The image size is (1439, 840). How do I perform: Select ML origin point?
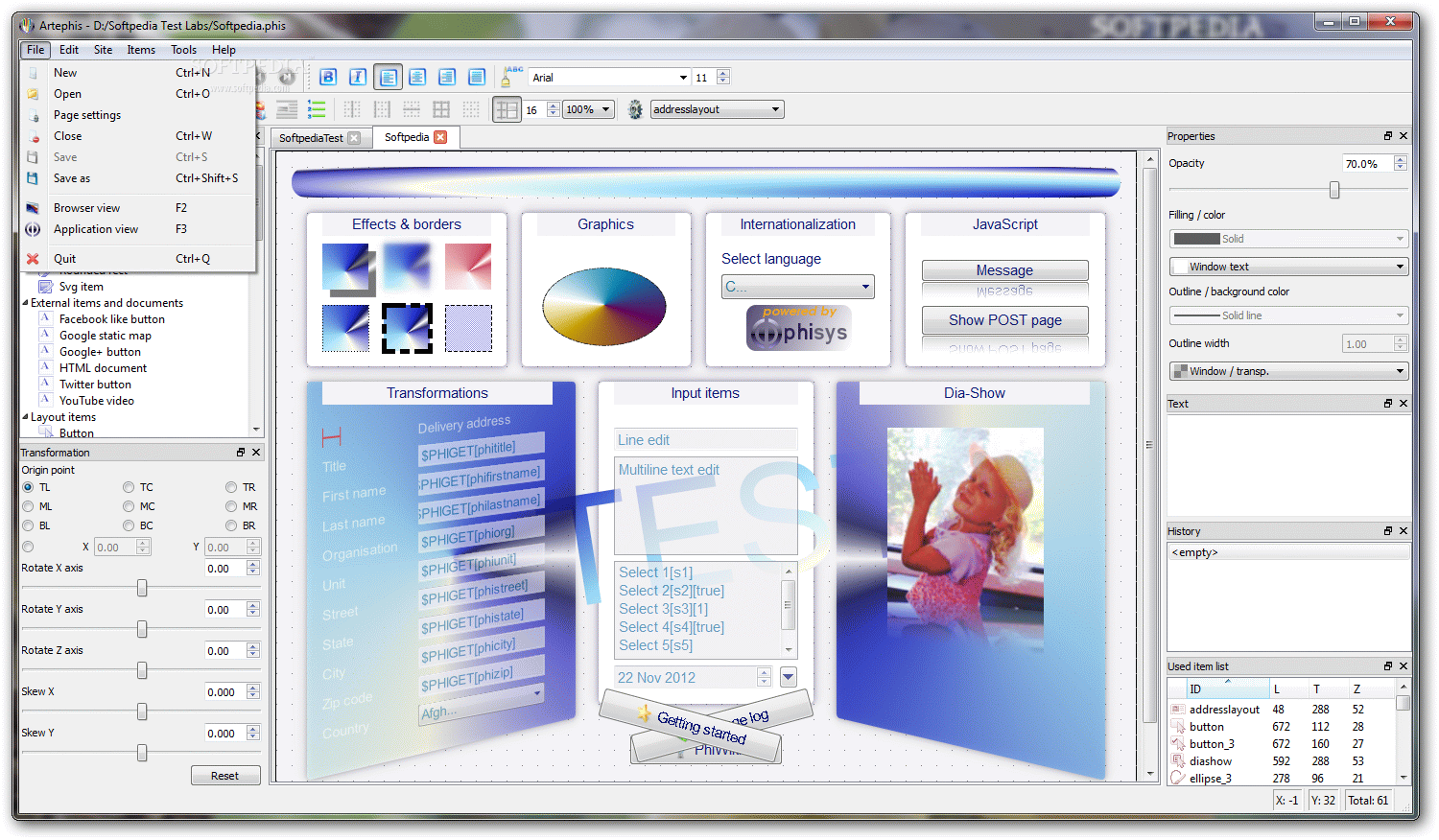(x=28, y=506)
